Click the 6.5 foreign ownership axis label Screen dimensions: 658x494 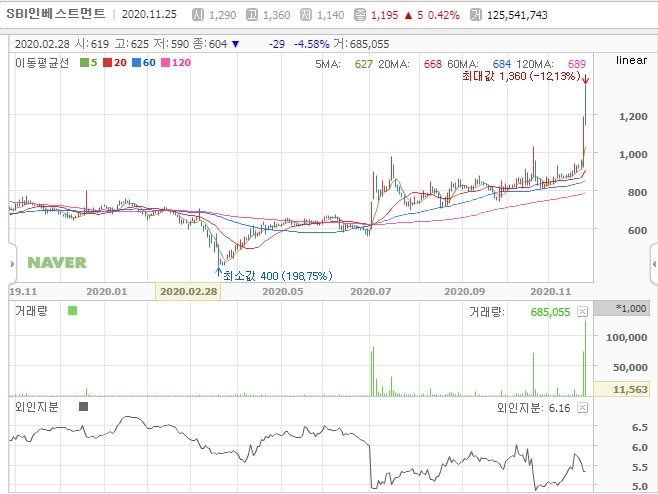point(640,428)
